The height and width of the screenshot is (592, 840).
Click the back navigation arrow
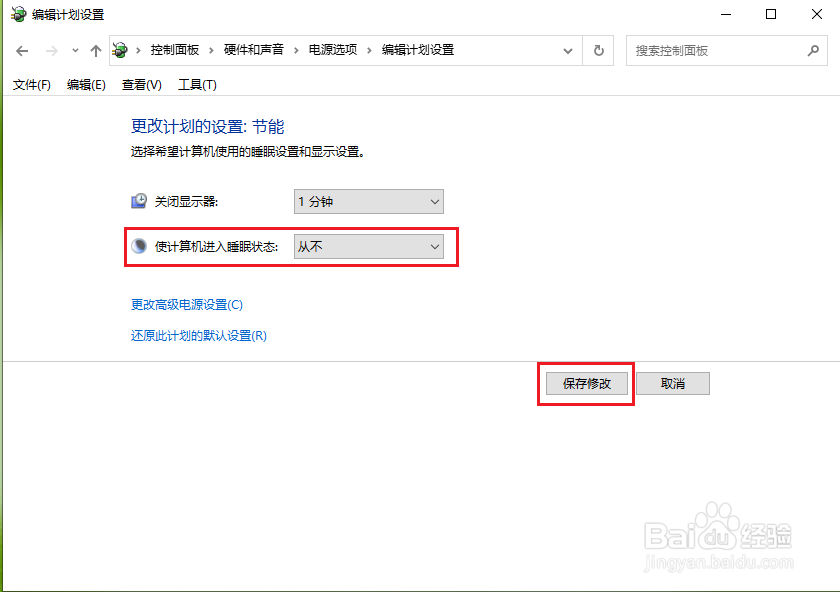tap(22, 50)
